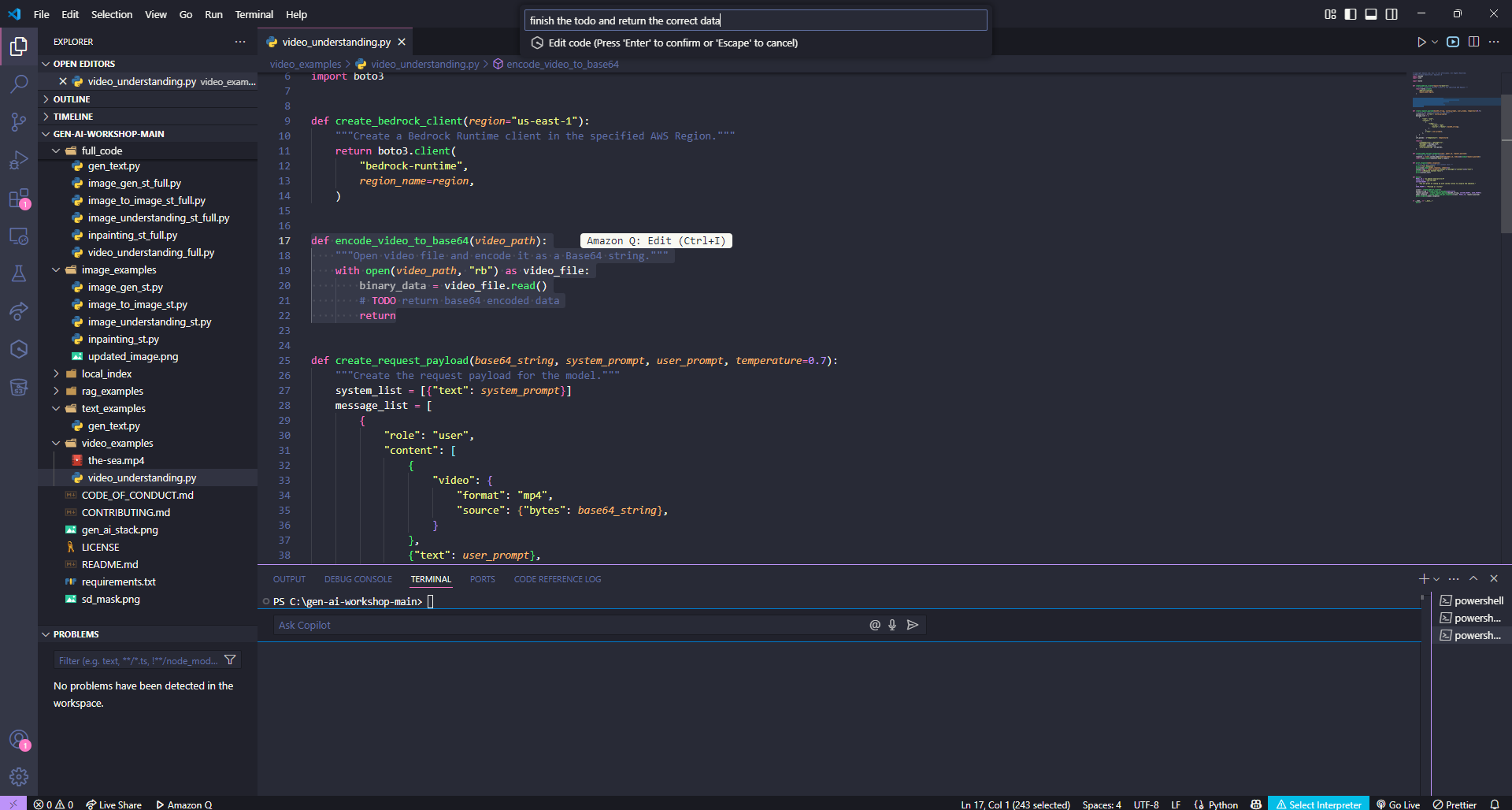Screen dimensions: 1512x810
Task: Open the AWS toolkit view in activity bar
Action: coord(19,387)
